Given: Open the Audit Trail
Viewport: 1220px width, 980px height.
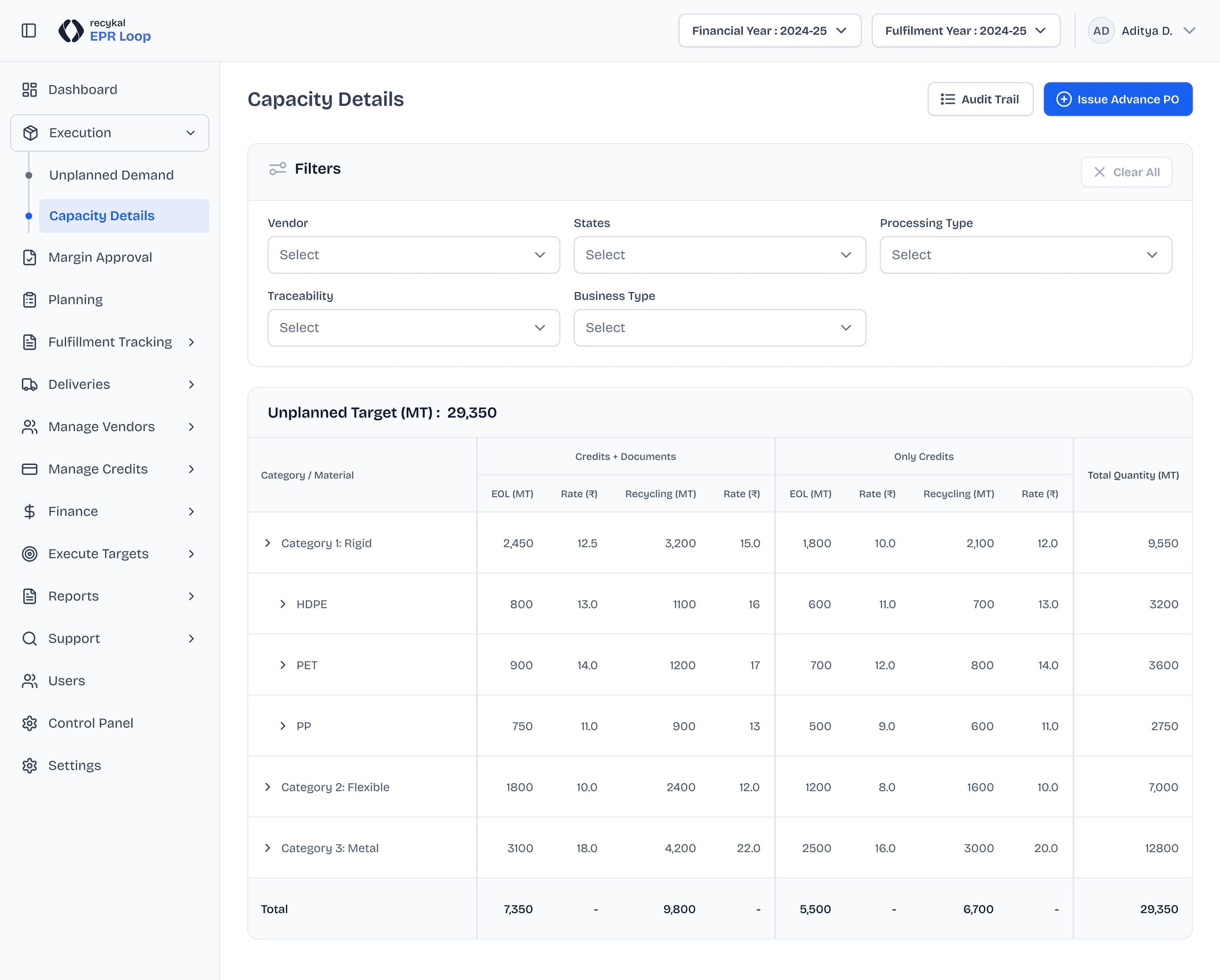Looking at the screenshot, I should pyautogui.click(x=979, y=100).
